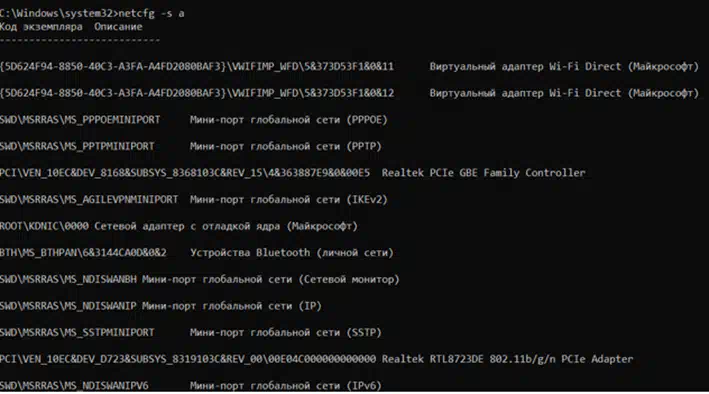This screenshot has width=709, height=394.
Task: Click the netcfg -s a command text
Action: [151, 14]
